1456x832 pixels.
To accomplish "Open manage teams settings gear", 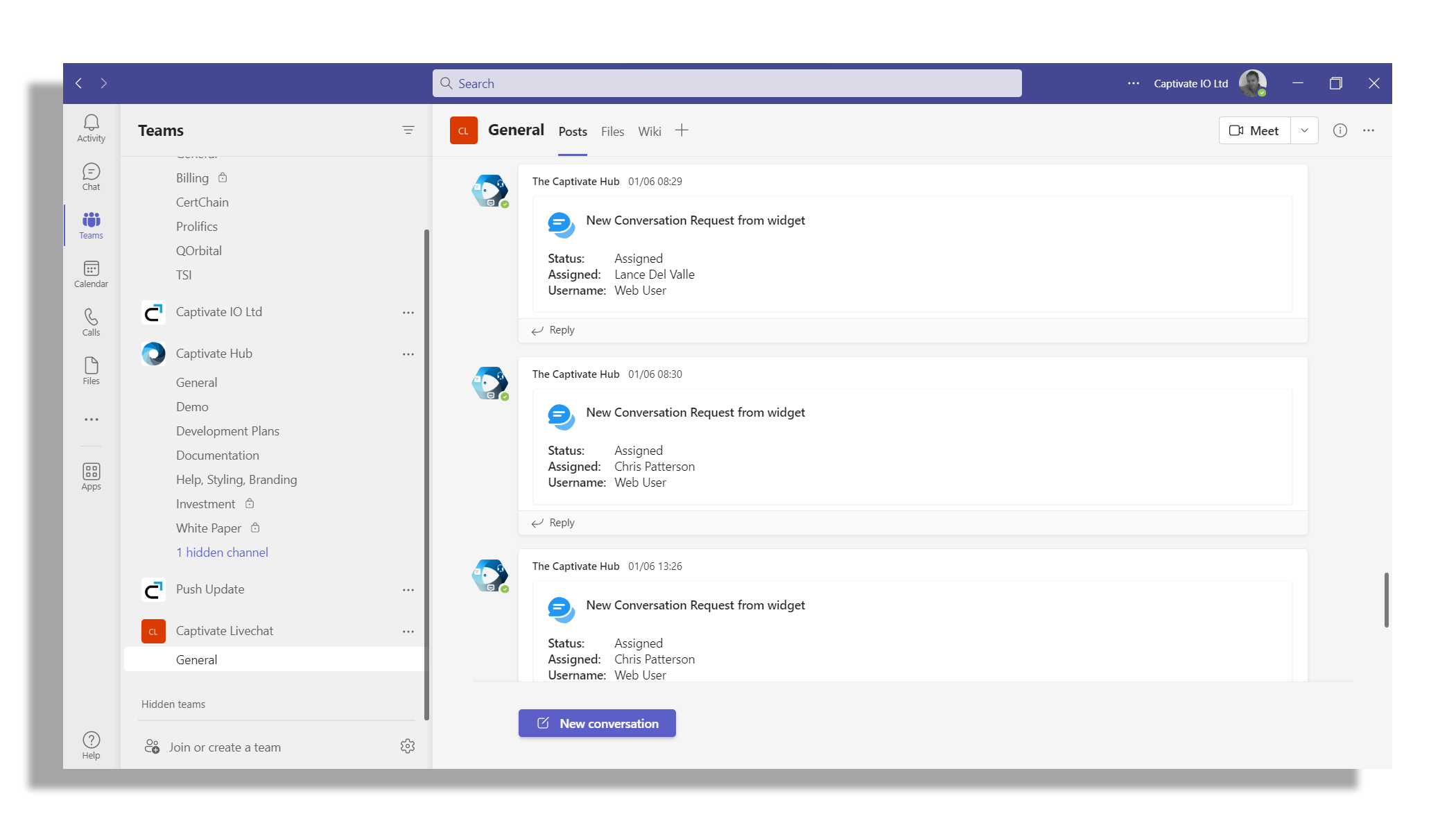I will [408, 746].
